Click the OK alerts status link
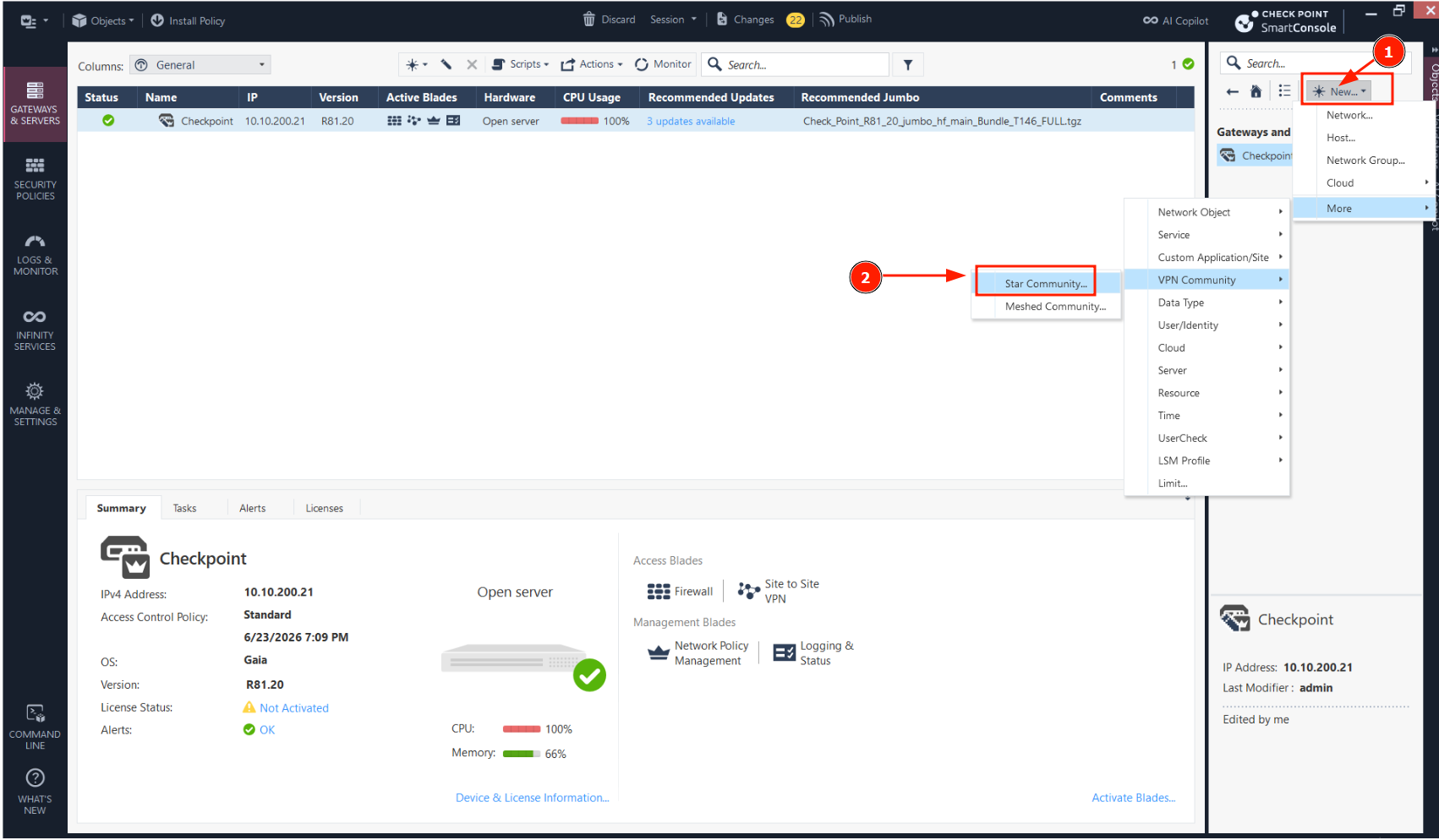This screenshot has width=1439, height=840. [267, 730]
